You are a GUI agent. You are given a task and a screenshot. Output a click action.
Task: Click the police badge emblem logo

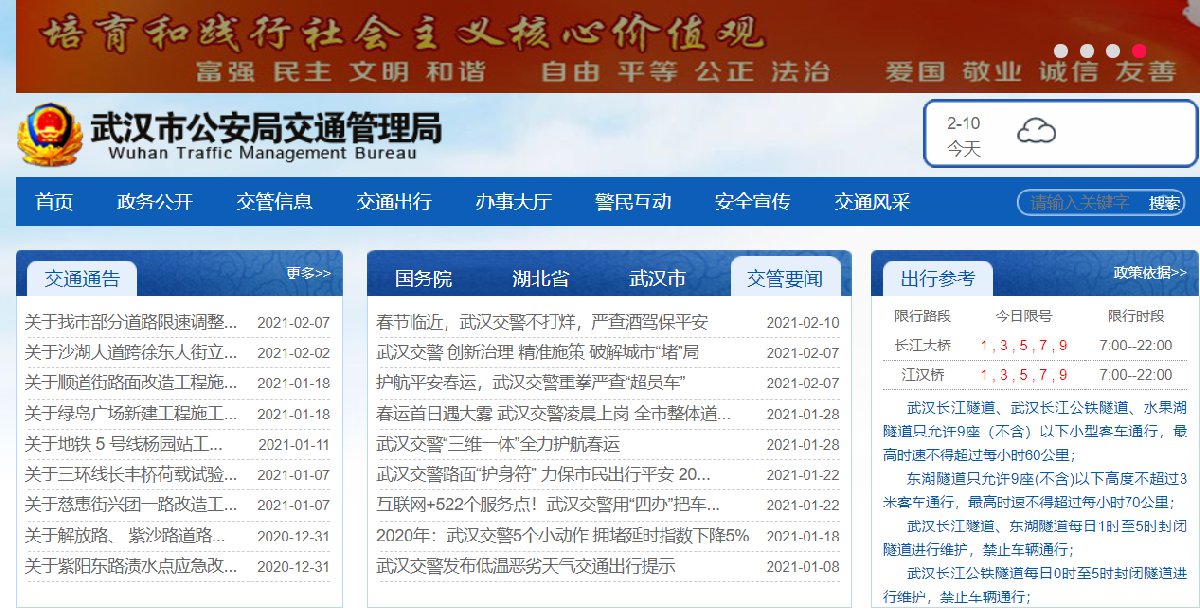49,133
